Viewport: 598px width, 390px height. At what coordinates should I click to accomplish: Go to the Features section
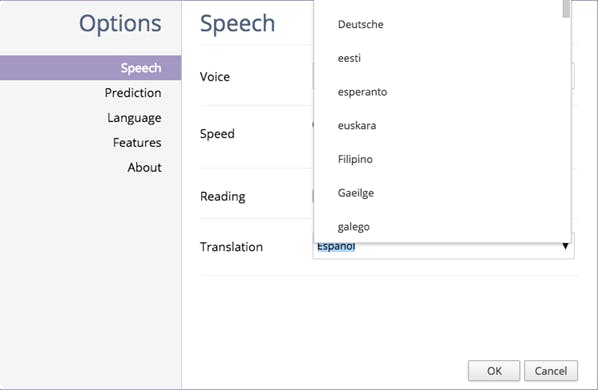[x=137, y=143]
